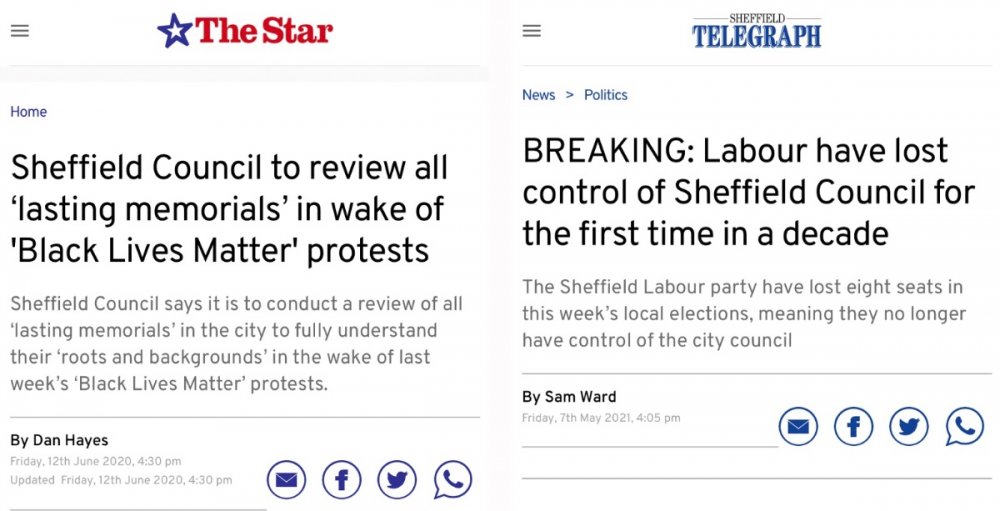Open author Sam Ward byline
The width and height of the screenshot is (1000, 511).
point(569,397)
